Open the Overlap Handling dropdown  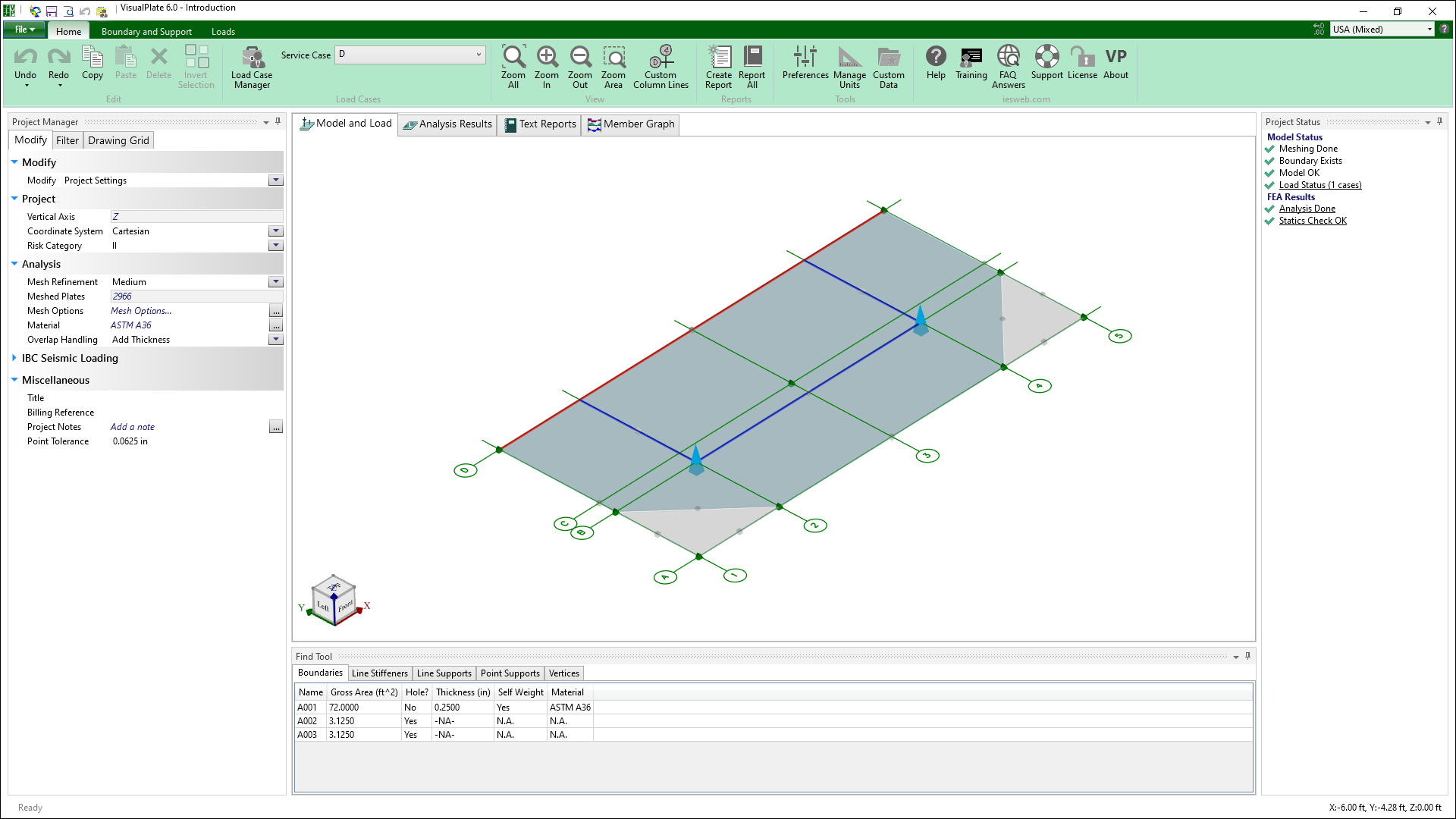point(276,340)
